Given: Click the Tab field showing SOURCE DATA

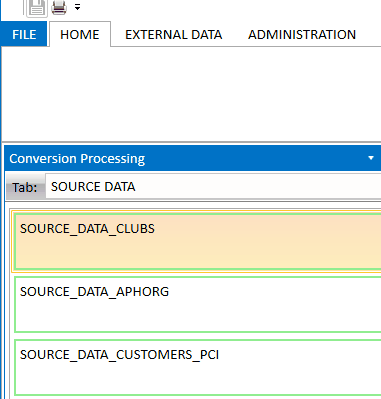Looking at the screenshot, I should pyautogui.click(x=213, y=187).
